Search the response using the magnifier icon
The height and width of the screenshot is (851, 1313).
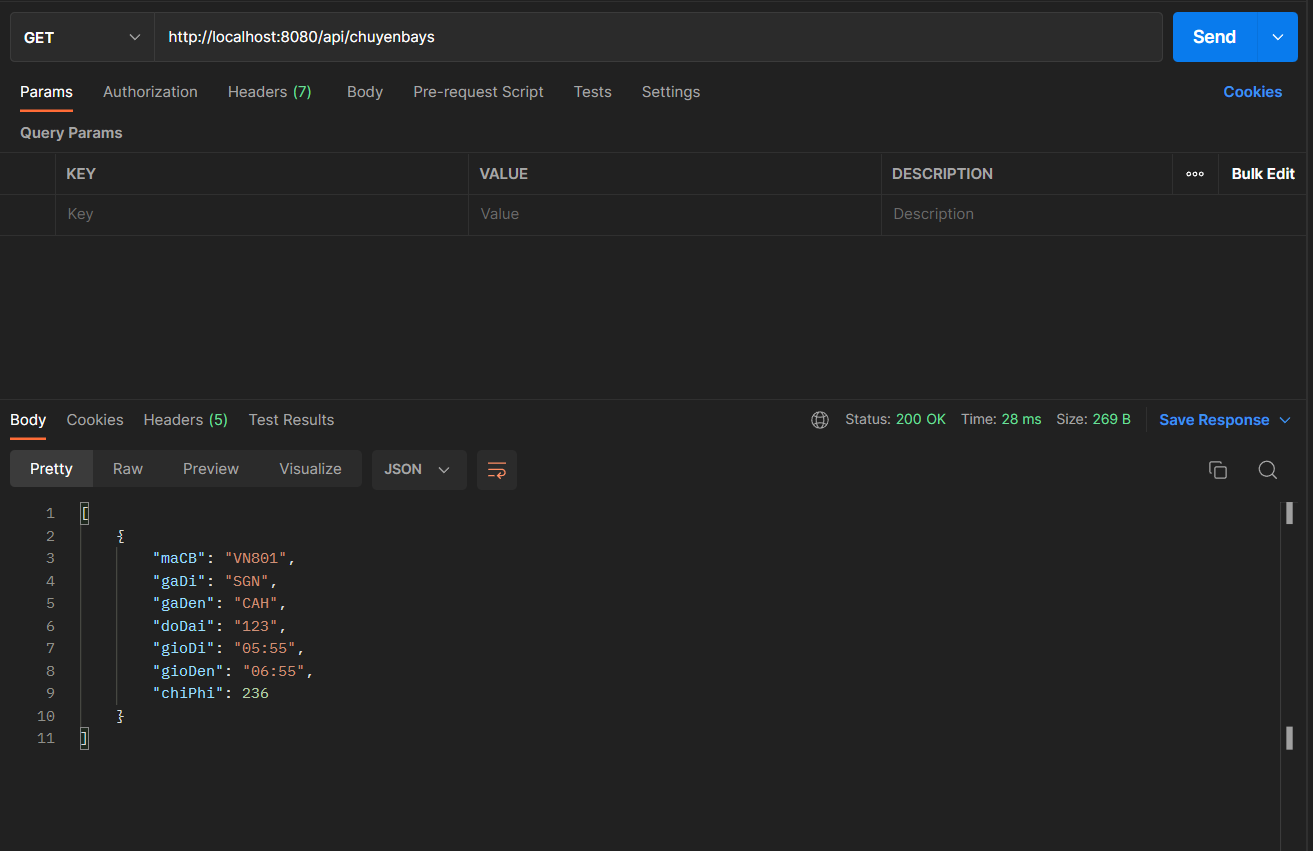(1267, 470)
